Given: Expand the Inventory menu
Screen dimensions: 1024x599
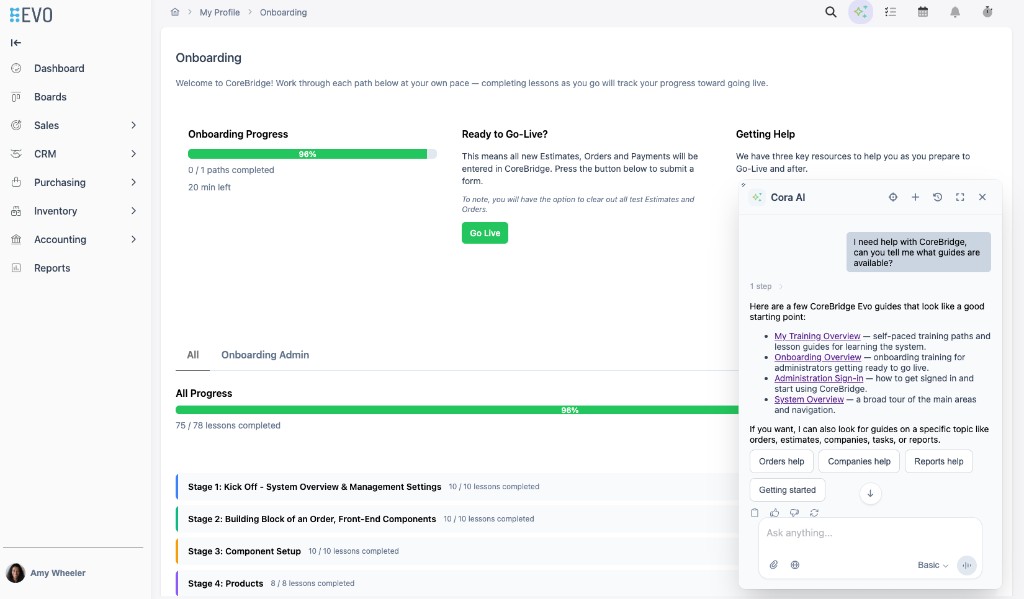Looking at the screenshot, I should (x=133, y=211).
